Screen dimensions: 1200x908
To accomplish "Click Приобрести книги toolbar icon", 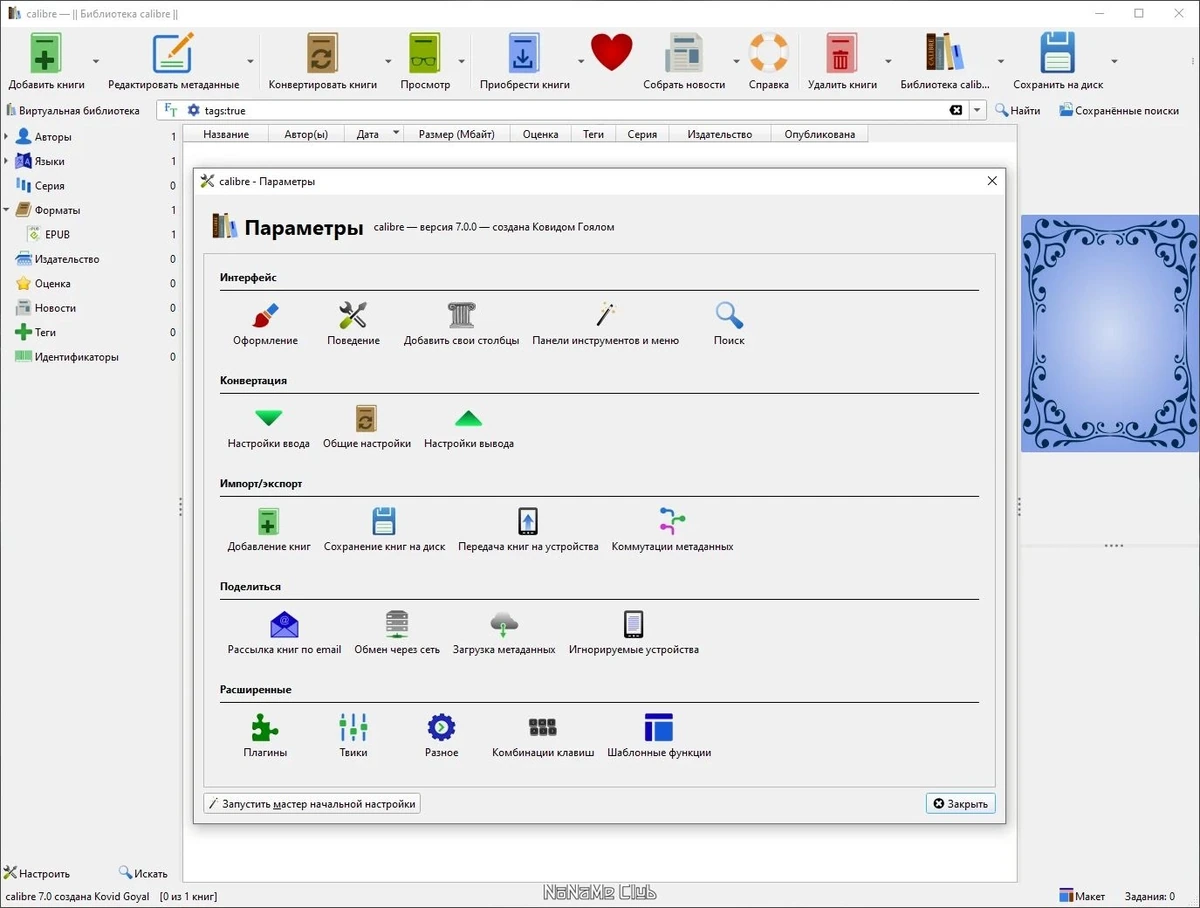I will coord(524,61).
